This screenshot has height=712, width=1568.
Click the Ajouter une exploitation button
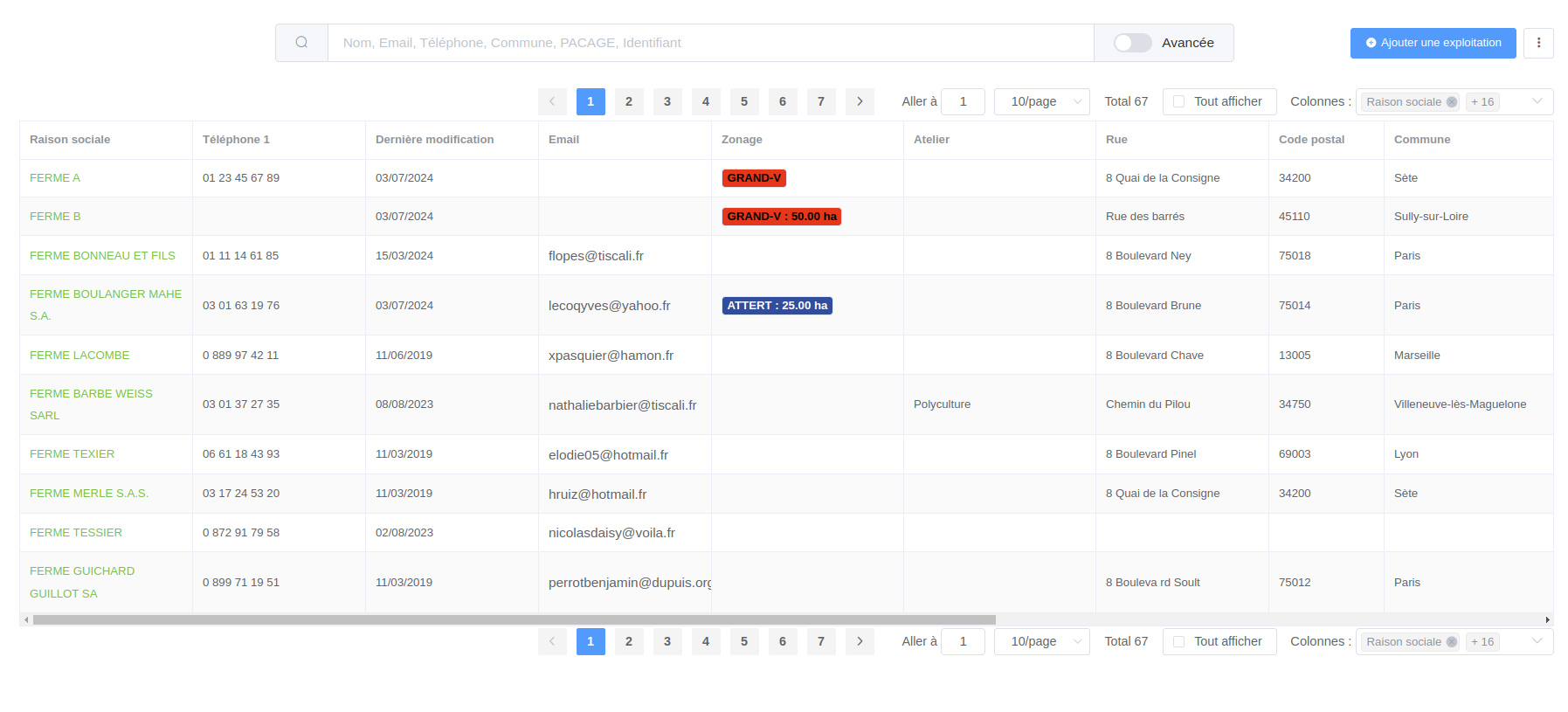pos(1433,43)
